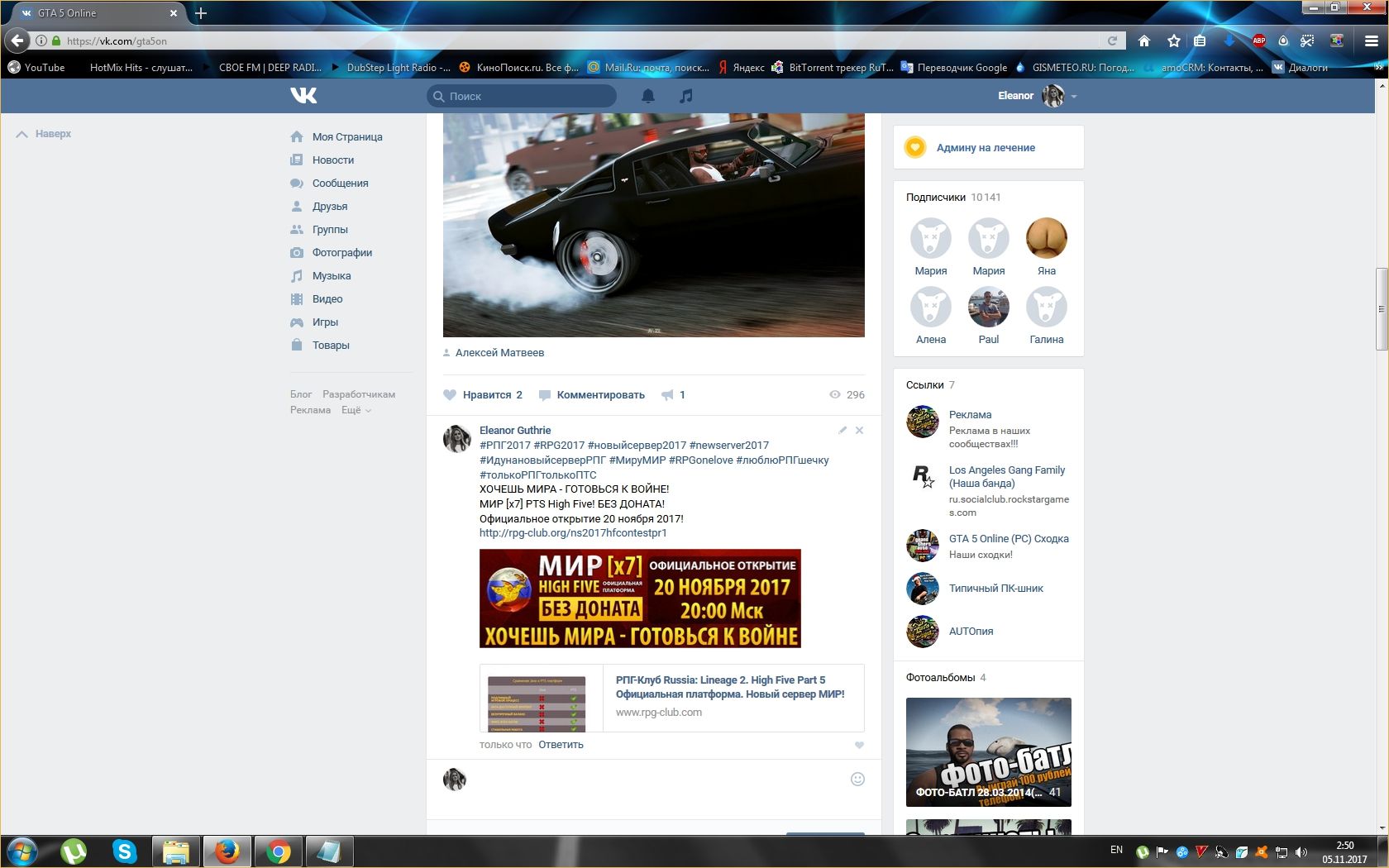Open emoji picker in comment box
This screenshot has height=868, width=1389.
point(857,779)
